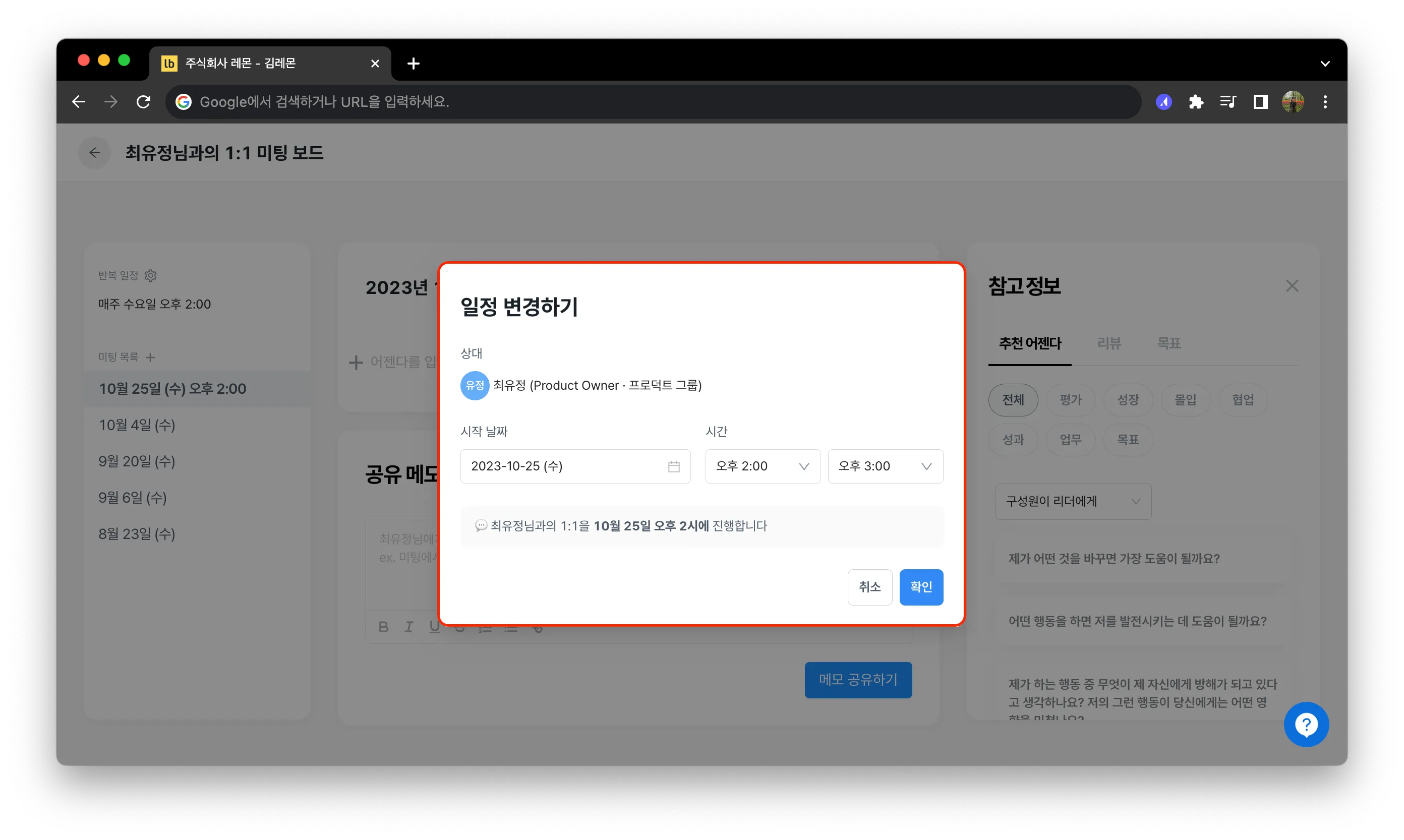The image size is (1404, 840).
Task: Expand the 오후 2:00 start time dropdown
Action: pos(763,466)
